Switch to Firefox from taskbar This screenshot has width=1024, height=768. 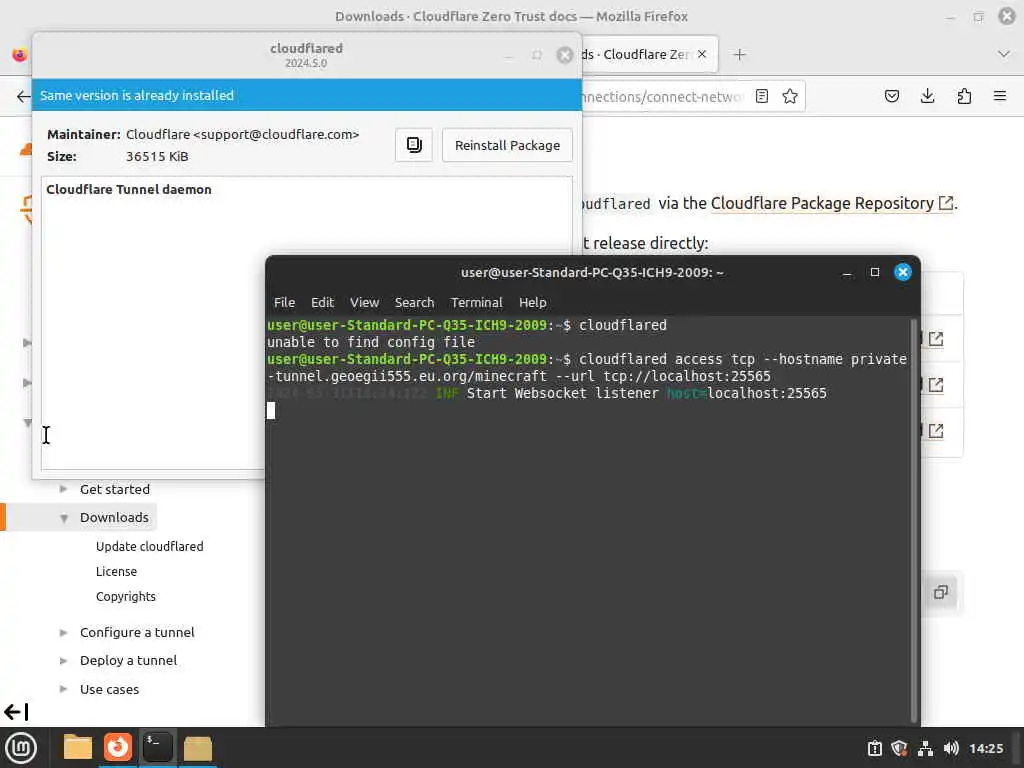tap(118, 748)
